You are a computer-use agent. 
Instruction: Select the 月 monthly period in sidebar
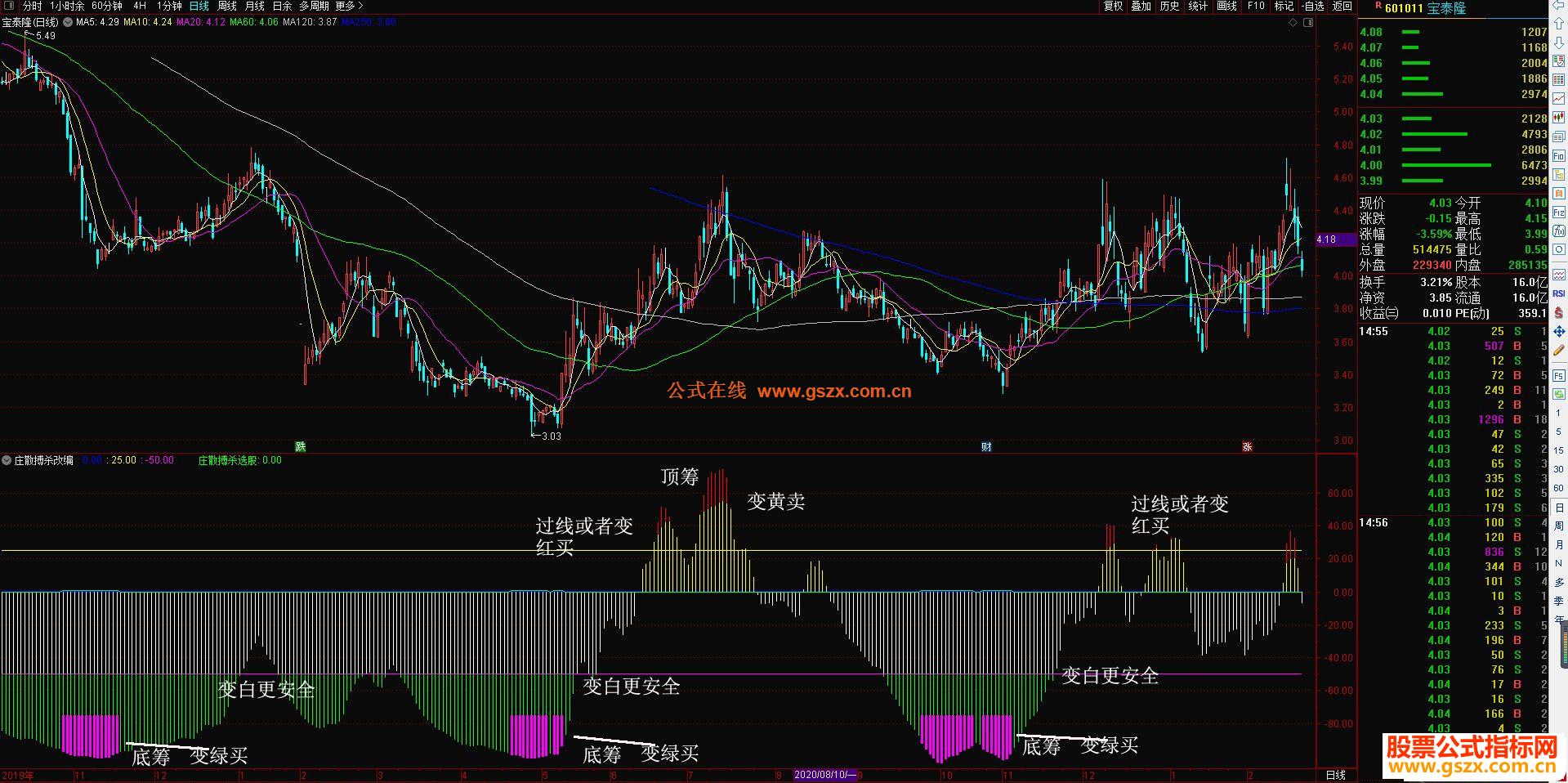pyautogui.click(x=1559, y=544)
